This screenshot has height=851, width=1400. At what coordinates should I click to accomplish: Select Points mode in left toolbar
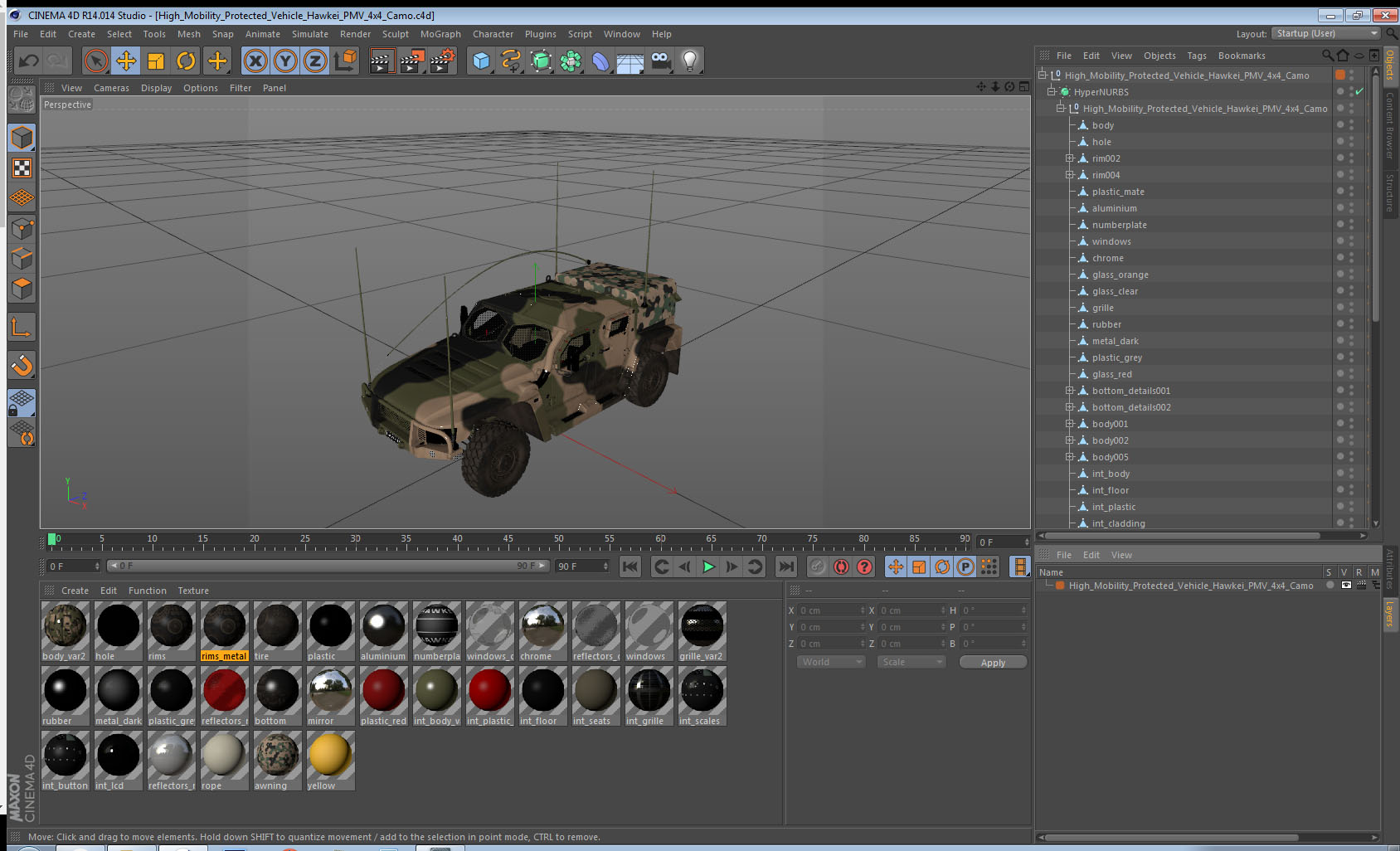click(22, 228)
